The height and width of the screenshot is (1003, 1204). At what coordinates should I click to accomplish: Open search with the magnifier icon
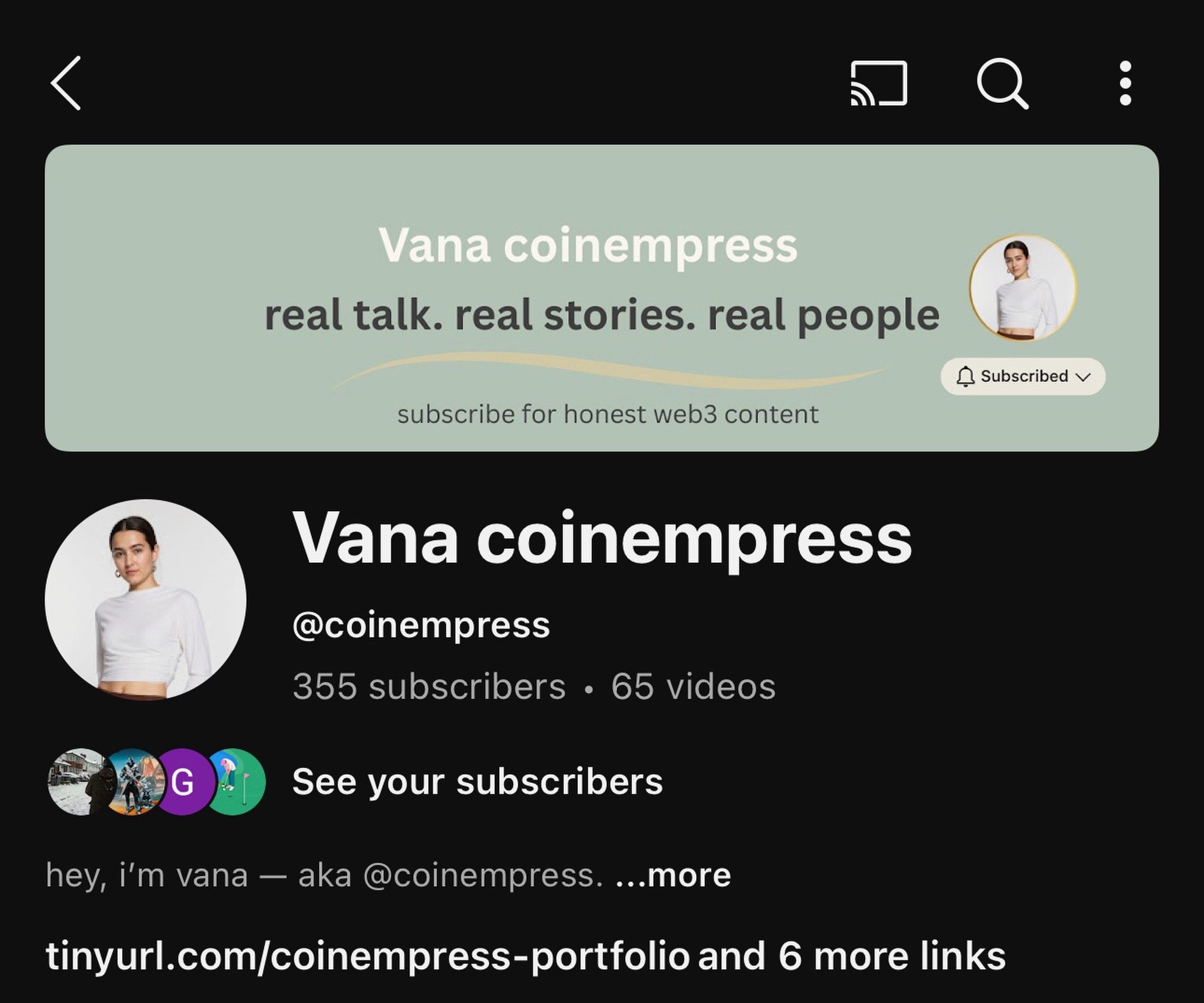(x=1002, y=83)
